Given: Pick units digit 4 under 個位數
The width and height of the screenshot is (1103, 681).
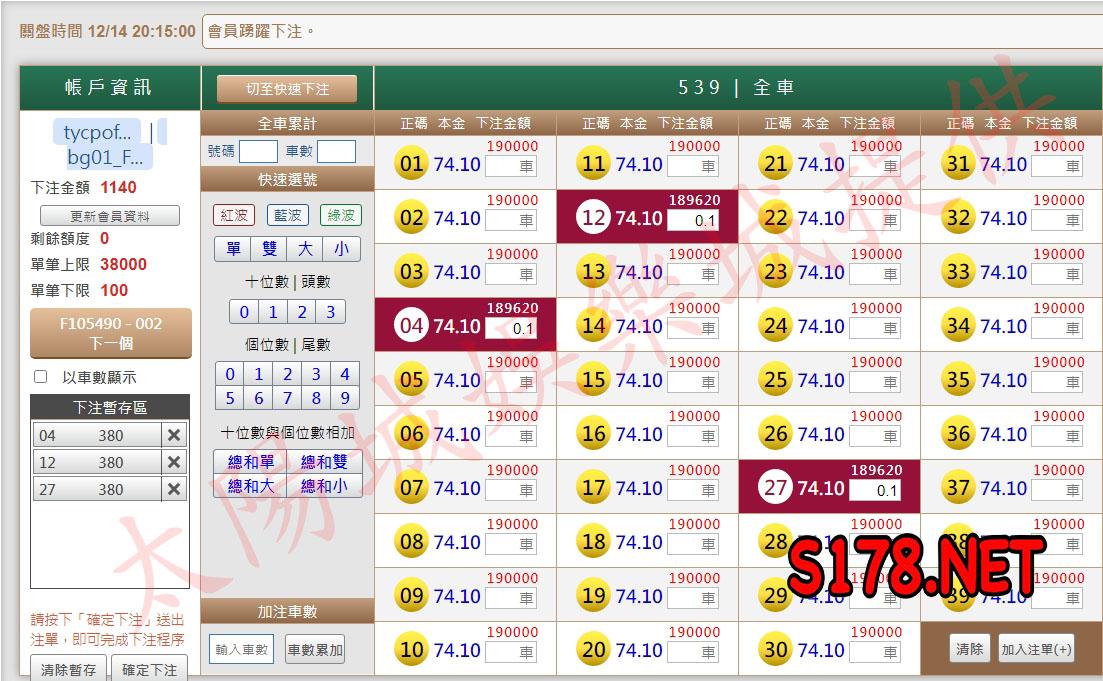Looking at the screenshot, I should 345,374.
